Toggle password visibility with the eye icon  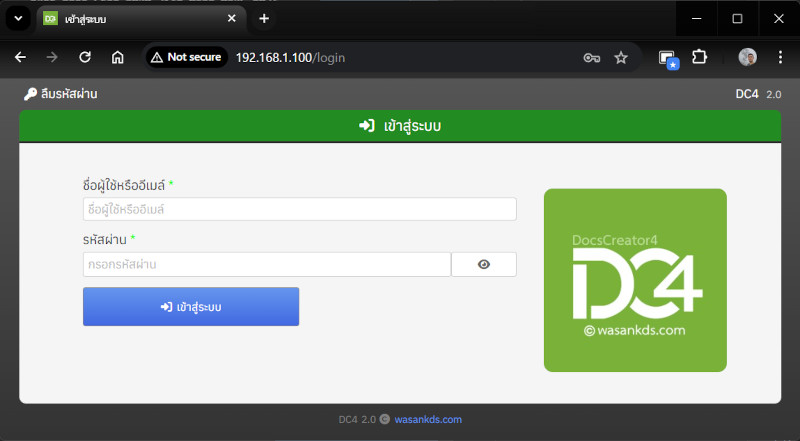[x=484, y=264]
